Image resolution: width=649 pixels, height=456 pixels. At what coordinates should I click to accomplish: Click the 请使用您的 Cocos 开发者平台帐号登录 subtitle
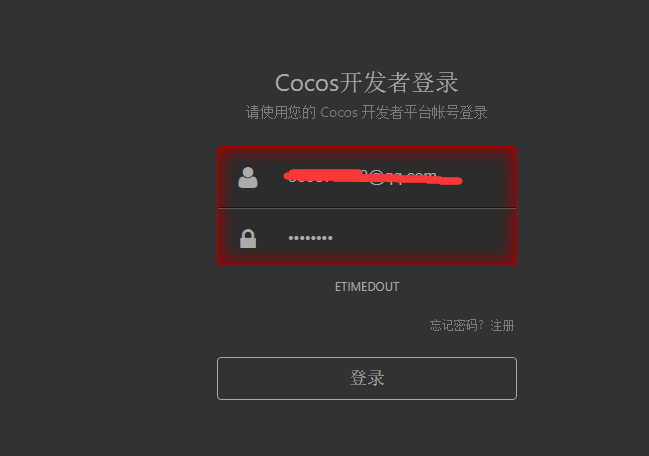[x=367, y=112]
